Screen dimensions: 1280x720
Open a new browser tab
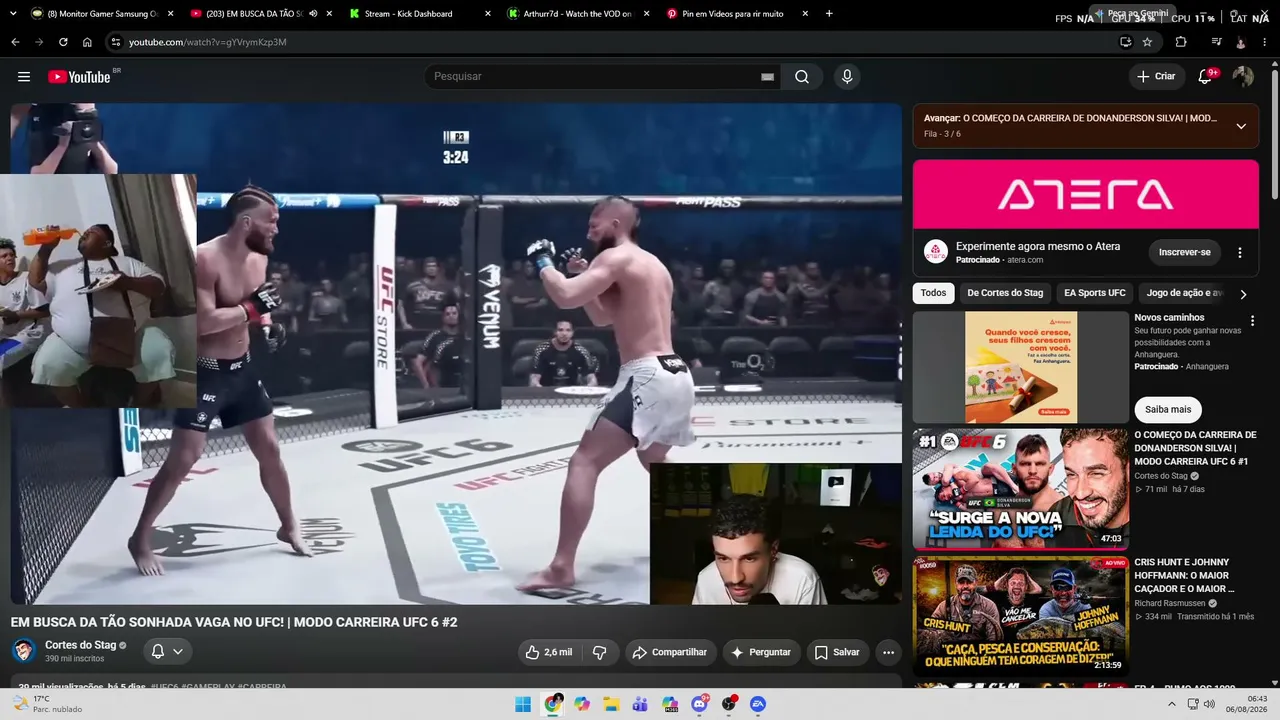pos(829,14)
